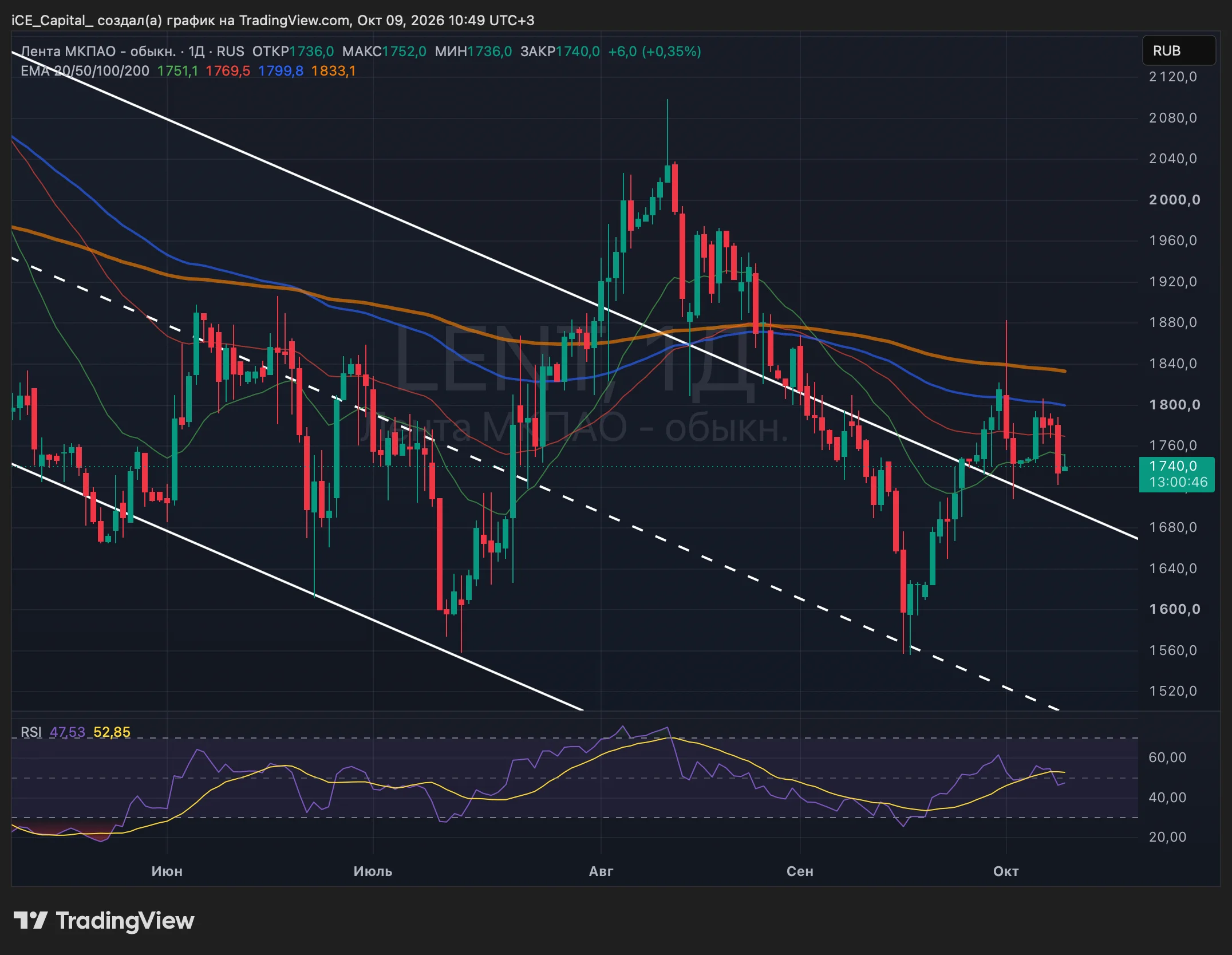Click the Сен time axis label
The height and width of the screenshot is (955, 1232).
(800, 871)
